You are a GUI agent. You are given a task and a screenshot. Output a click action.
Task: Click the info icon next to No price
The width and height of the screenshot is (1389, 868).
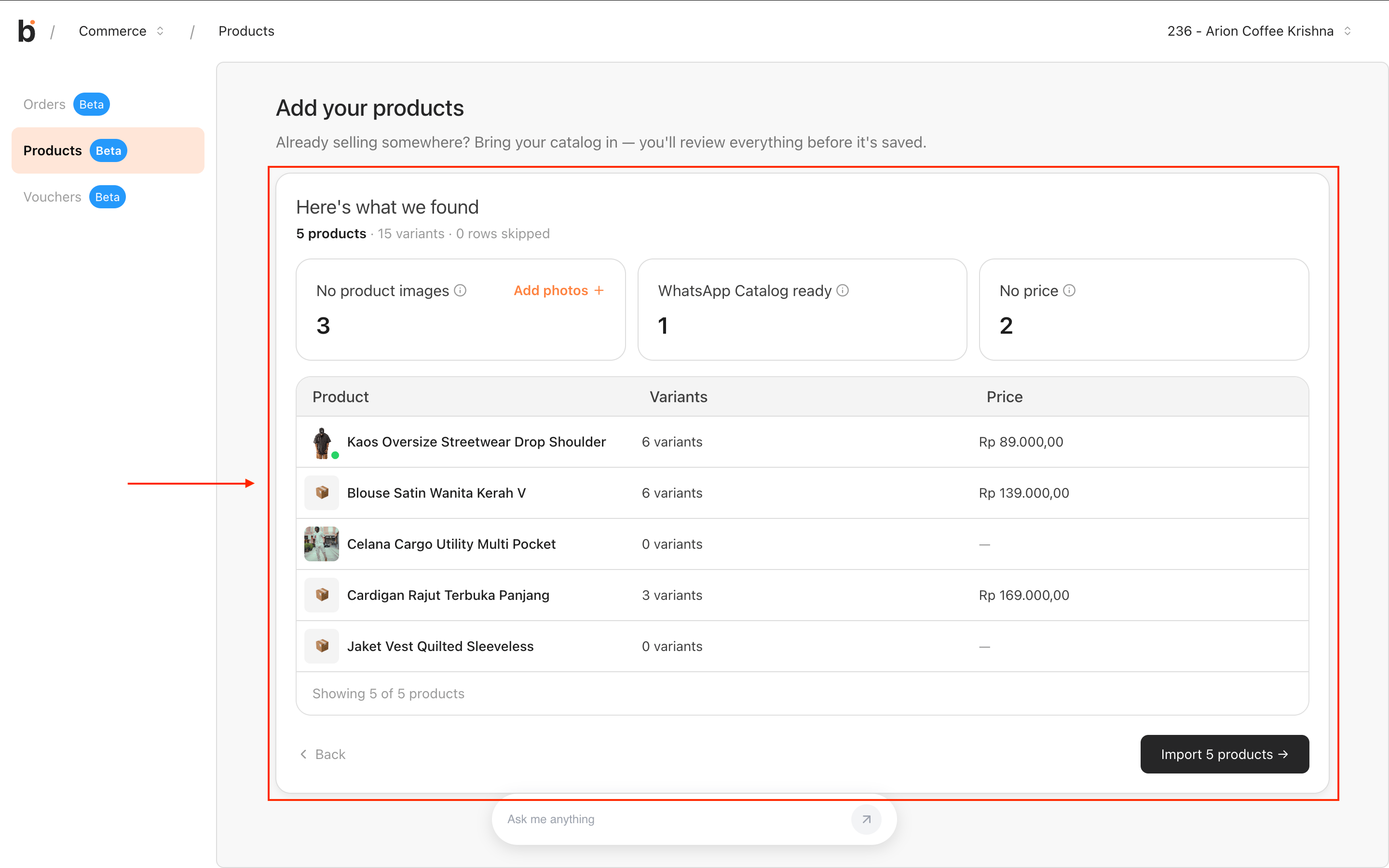1069,290
